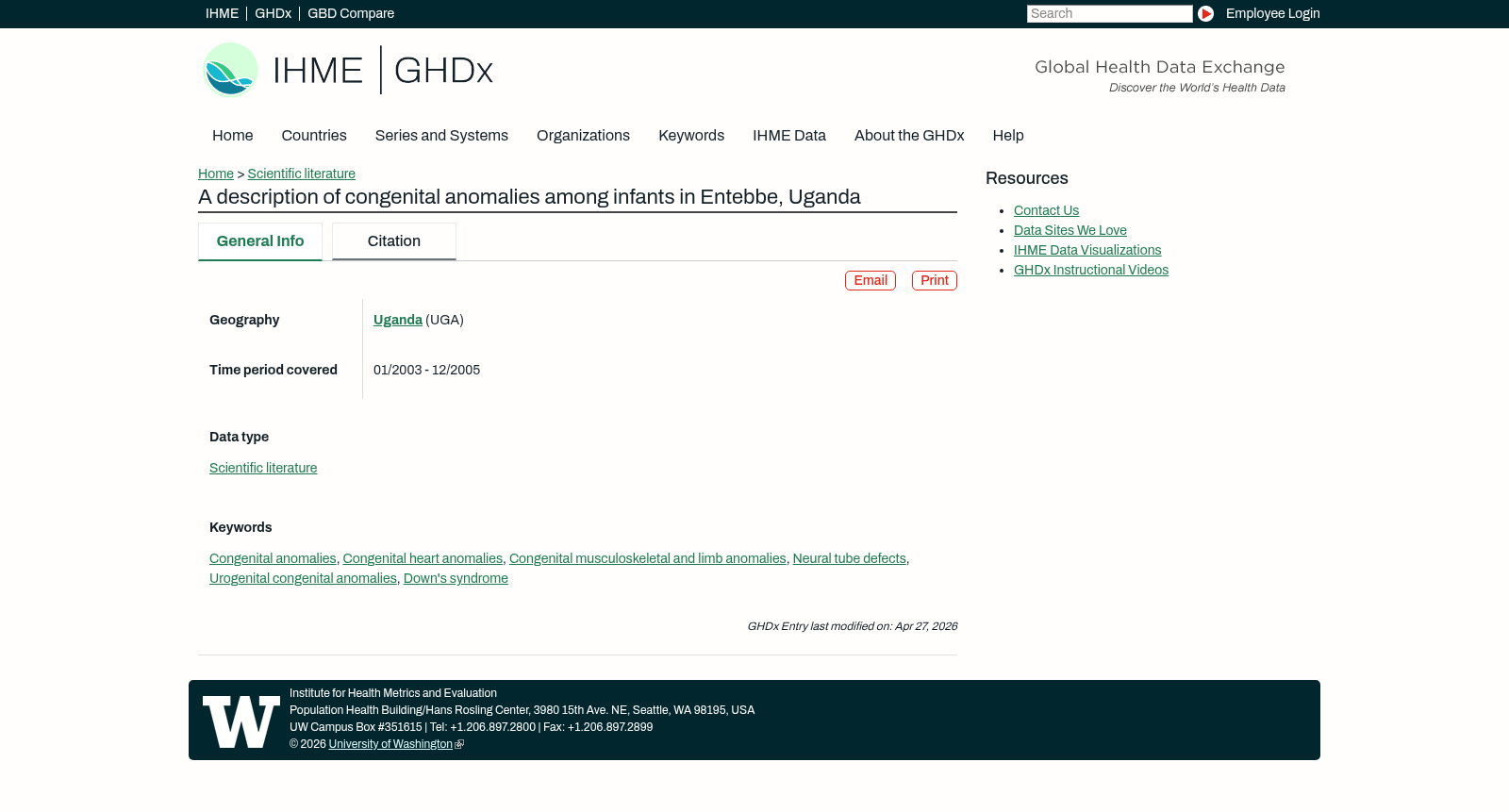The image size is (1509, 812).
Task: Open IHME Data Visualizations link
Action: pos(1087,250)
